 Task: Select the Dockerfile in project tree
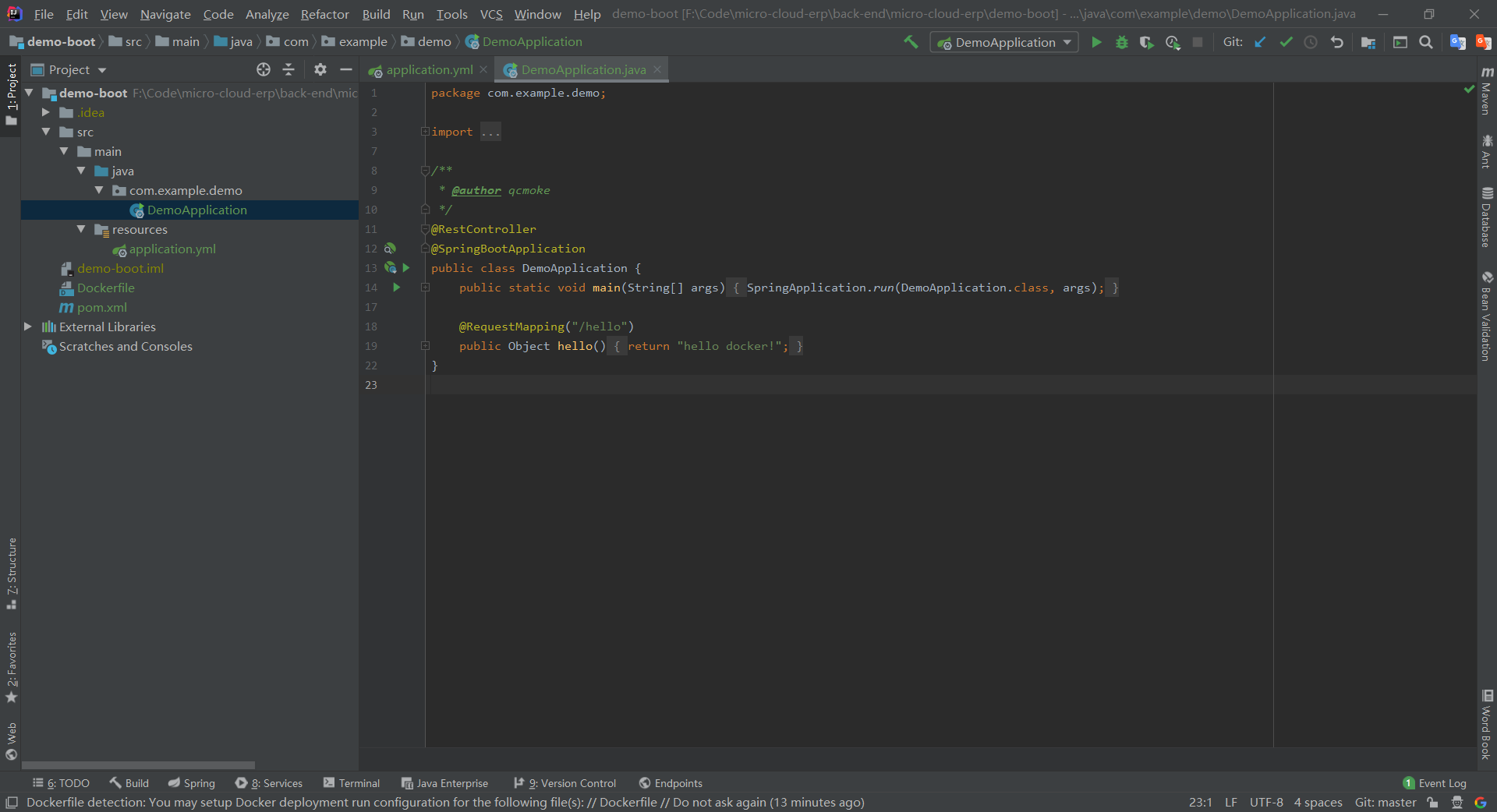[x=105, y=288]
